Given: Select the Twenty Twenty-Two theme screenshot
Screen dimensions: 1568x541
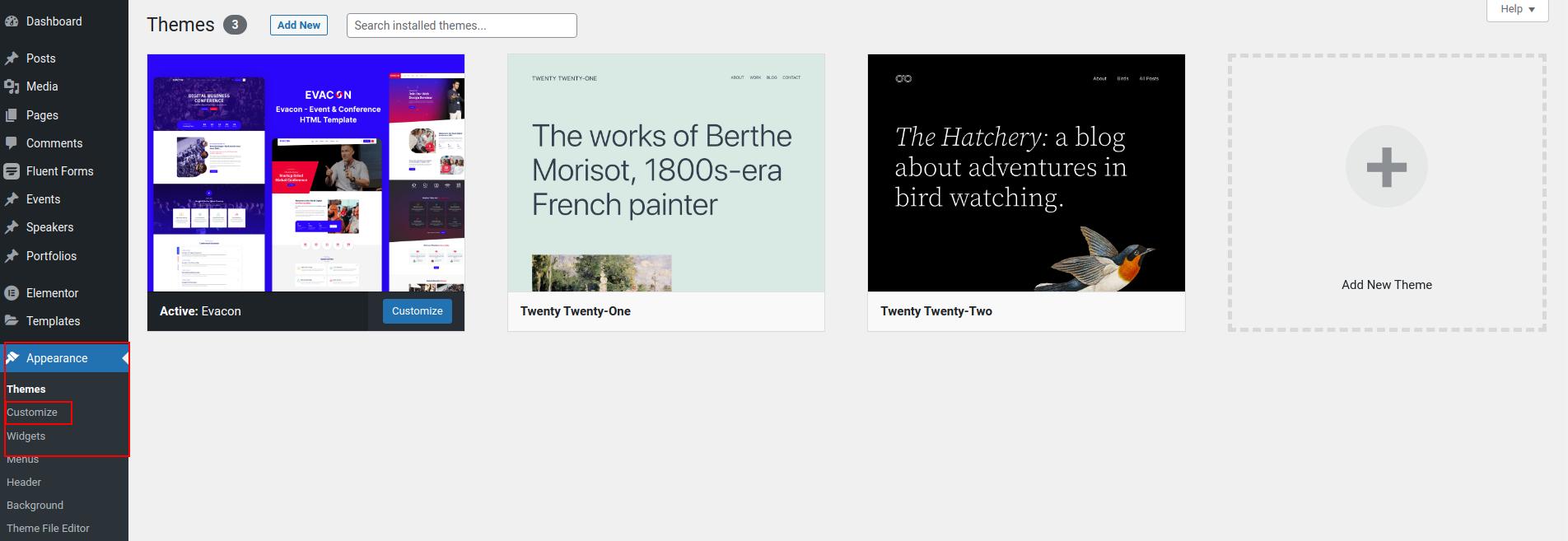Looking at the screenshot, I should coord(1026,173).
